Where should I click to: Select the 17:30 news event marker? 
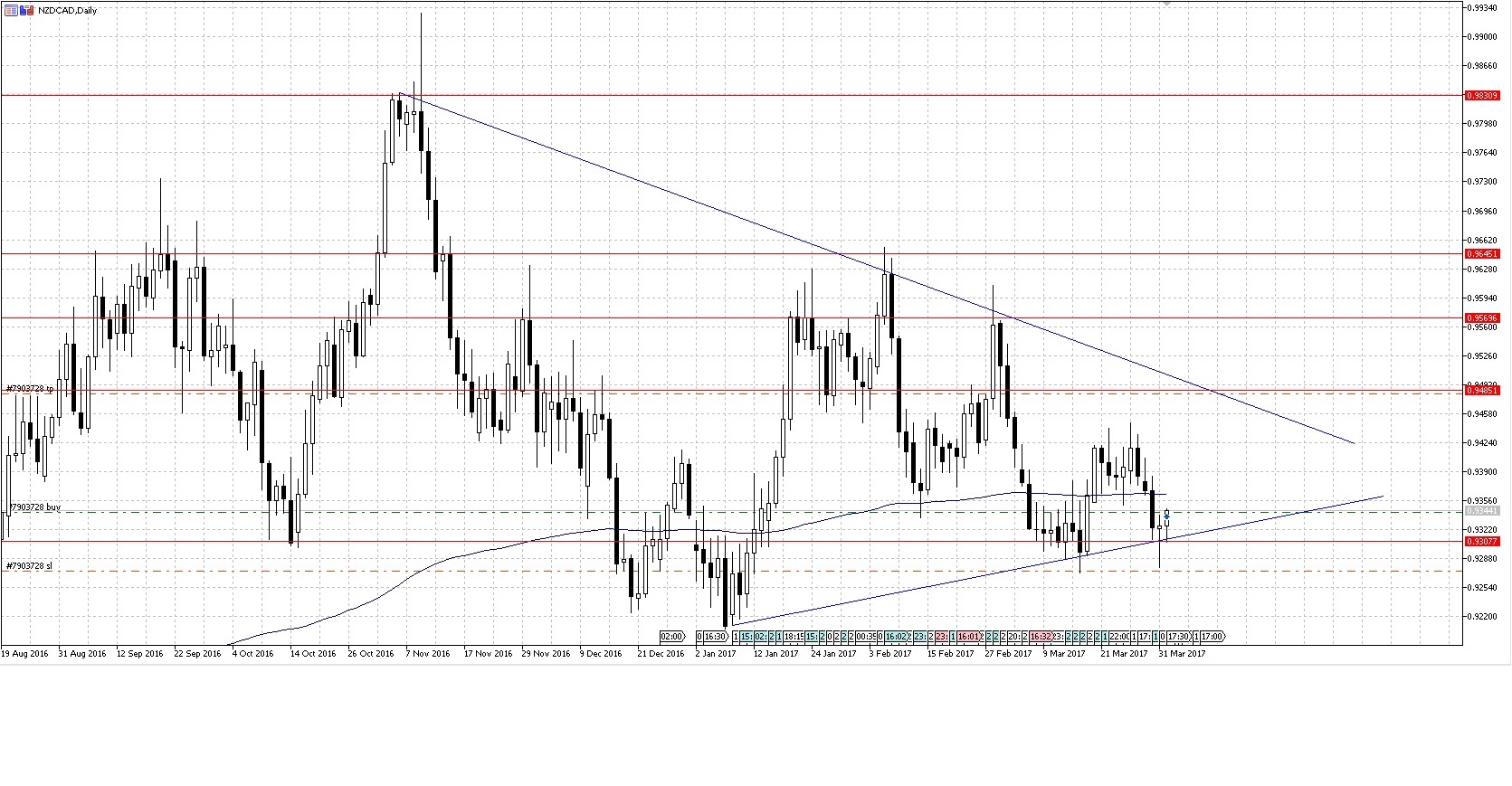click(1179, 636)
